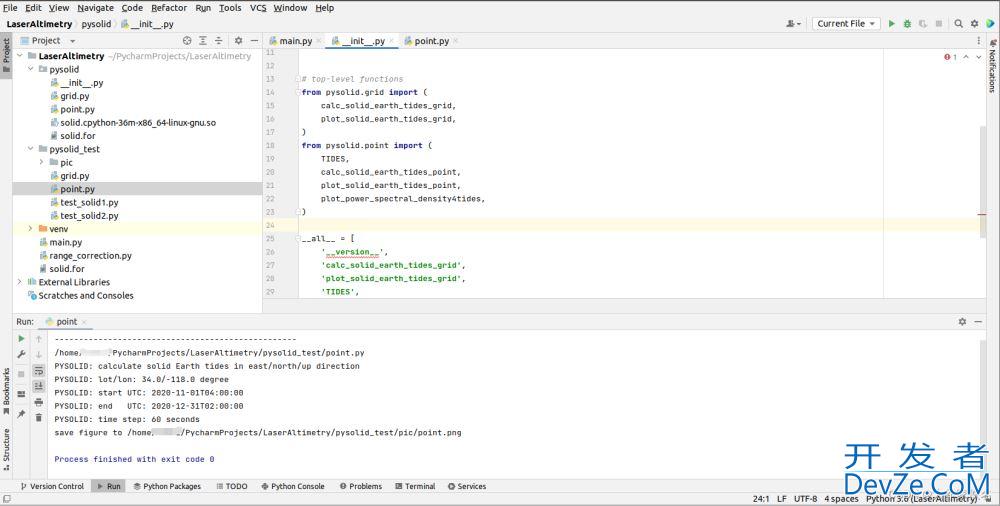1000x506 pixels.
Task: Open Search Everywhere magnifier icon
Action: click(x=959, y=24)
